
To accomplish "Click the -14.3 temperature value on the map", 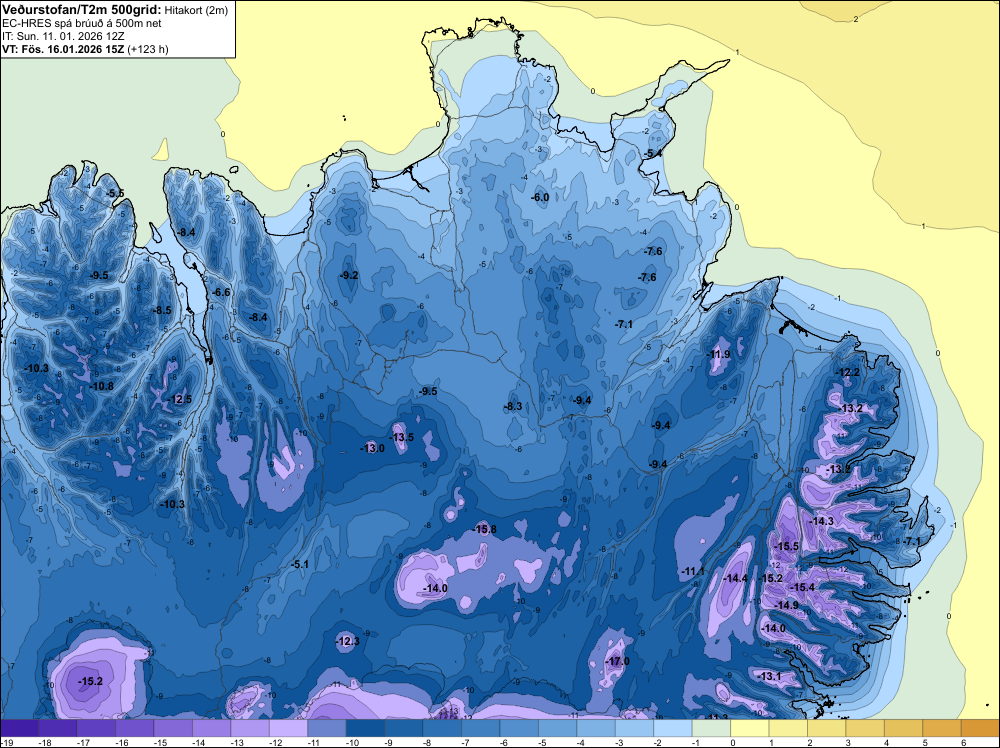I will (821, 521).
